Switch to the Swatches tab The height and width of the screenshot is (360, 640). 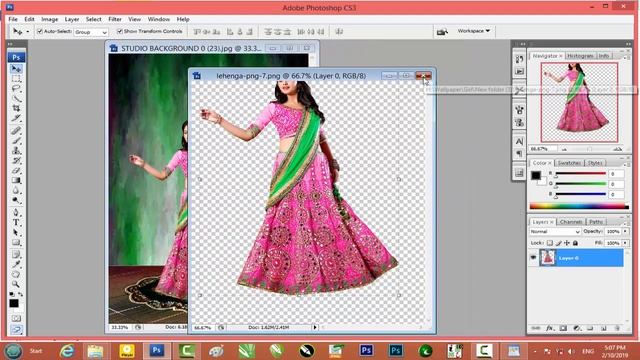[x=569, y=163]
